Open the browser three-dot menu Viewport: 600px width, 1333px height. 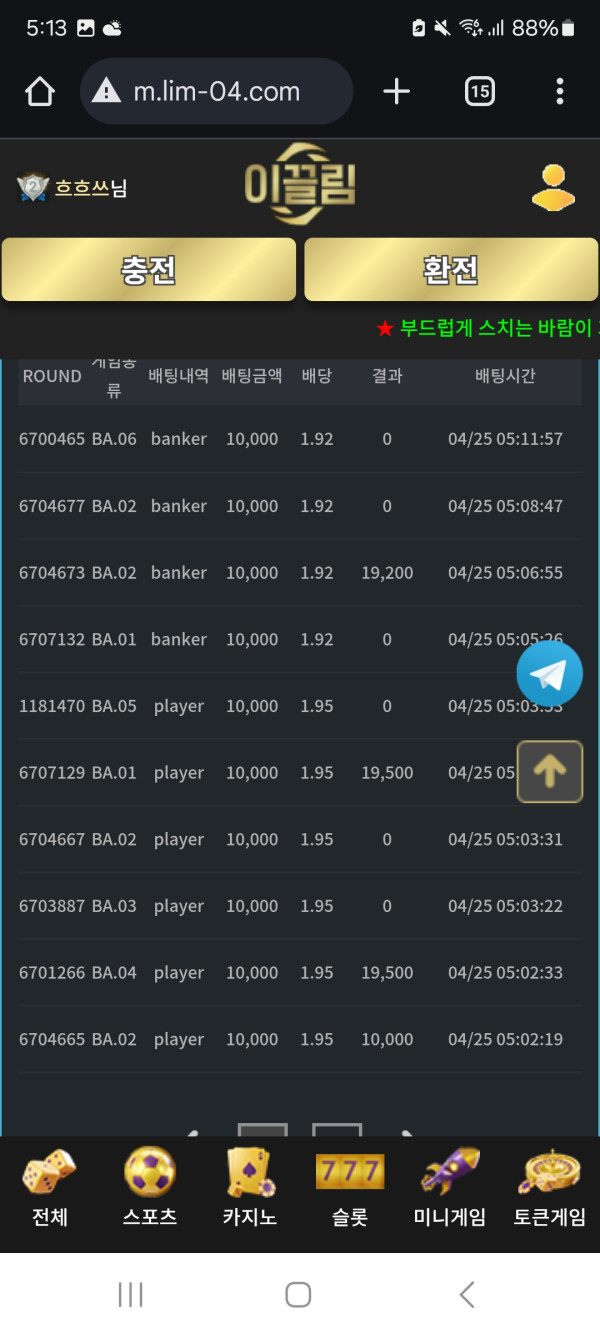click(x=560, y=92)
